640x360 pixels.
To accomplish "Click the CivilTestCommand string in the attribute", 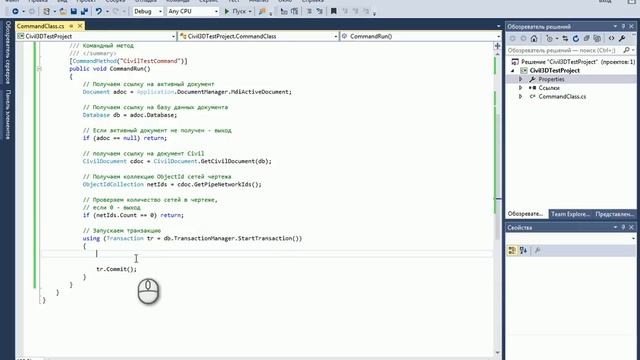I will (x=150, y=61).
